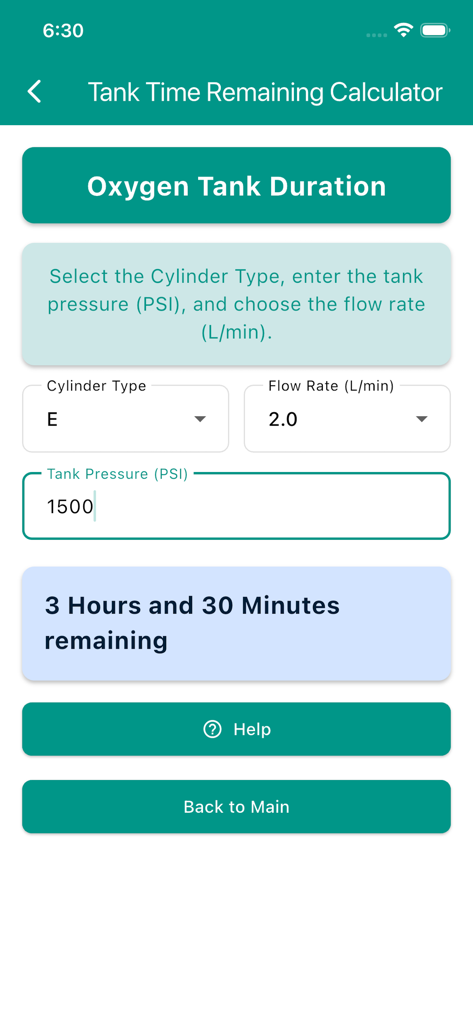Click the 1500 value in the pressure field
The height and width of the screenshot is (1024, 473).
click(70, 507)
